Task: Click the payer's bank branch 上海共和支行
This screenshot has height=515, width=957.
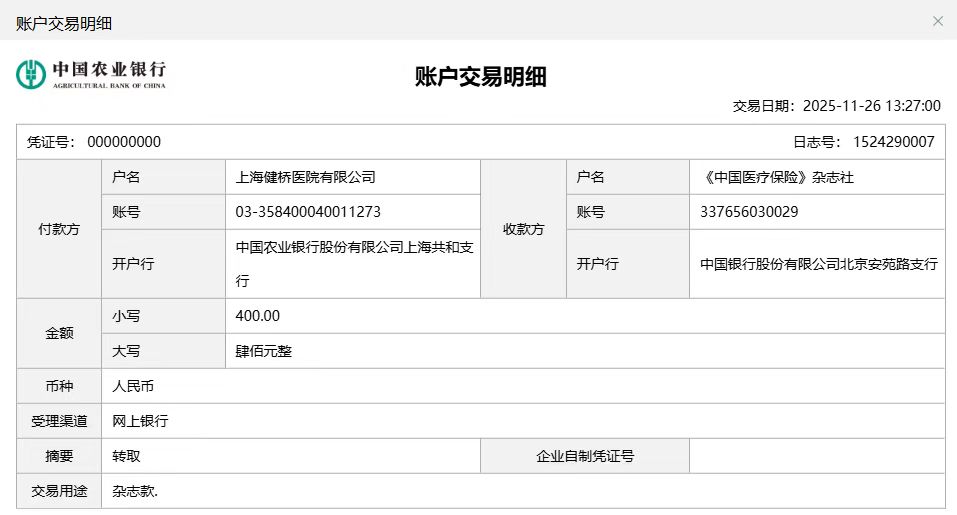Action: point(353,264)
